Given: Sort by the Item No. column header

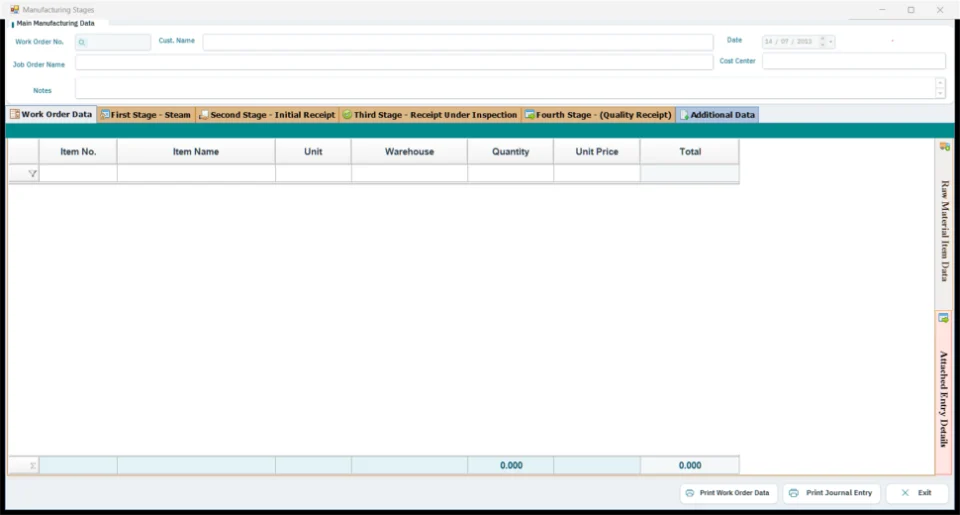Looking at the screenshot, I should click(x=78, y=152).
